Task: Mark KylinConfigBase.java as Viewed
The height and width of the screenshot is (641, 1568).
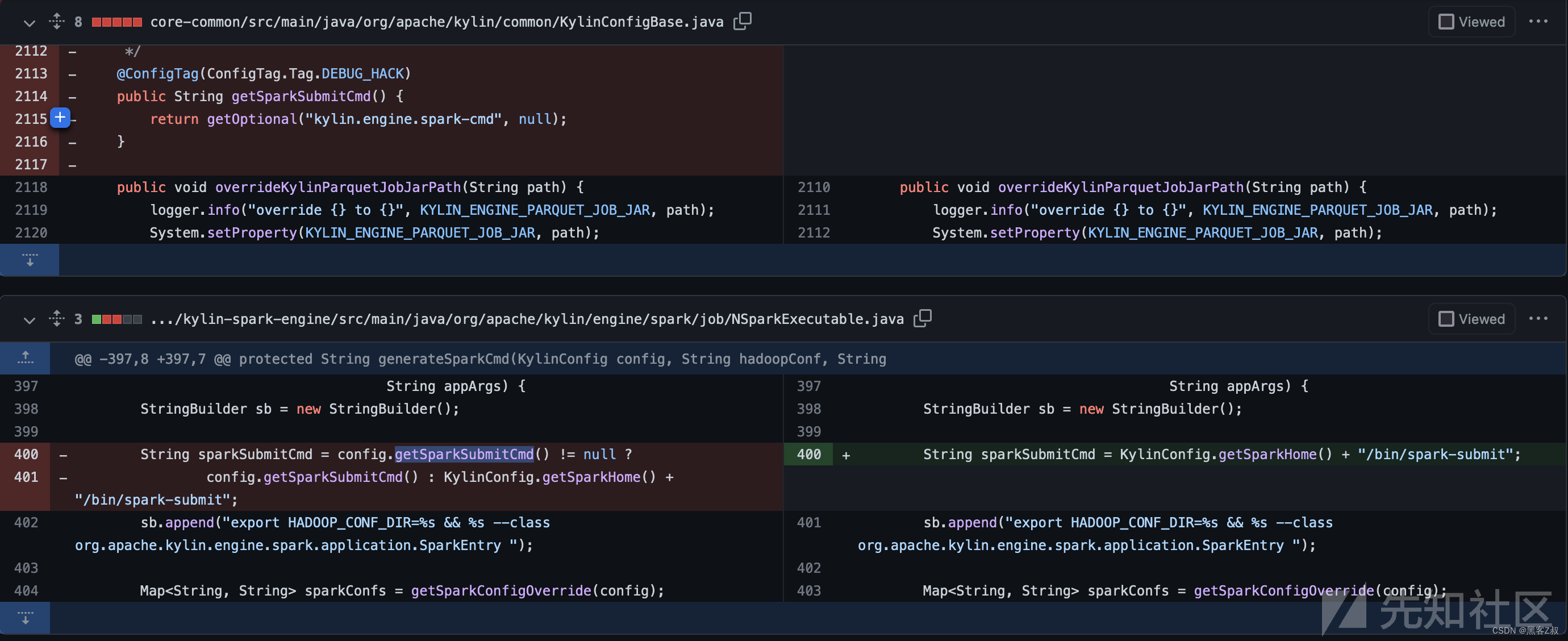Action: 1445,21
